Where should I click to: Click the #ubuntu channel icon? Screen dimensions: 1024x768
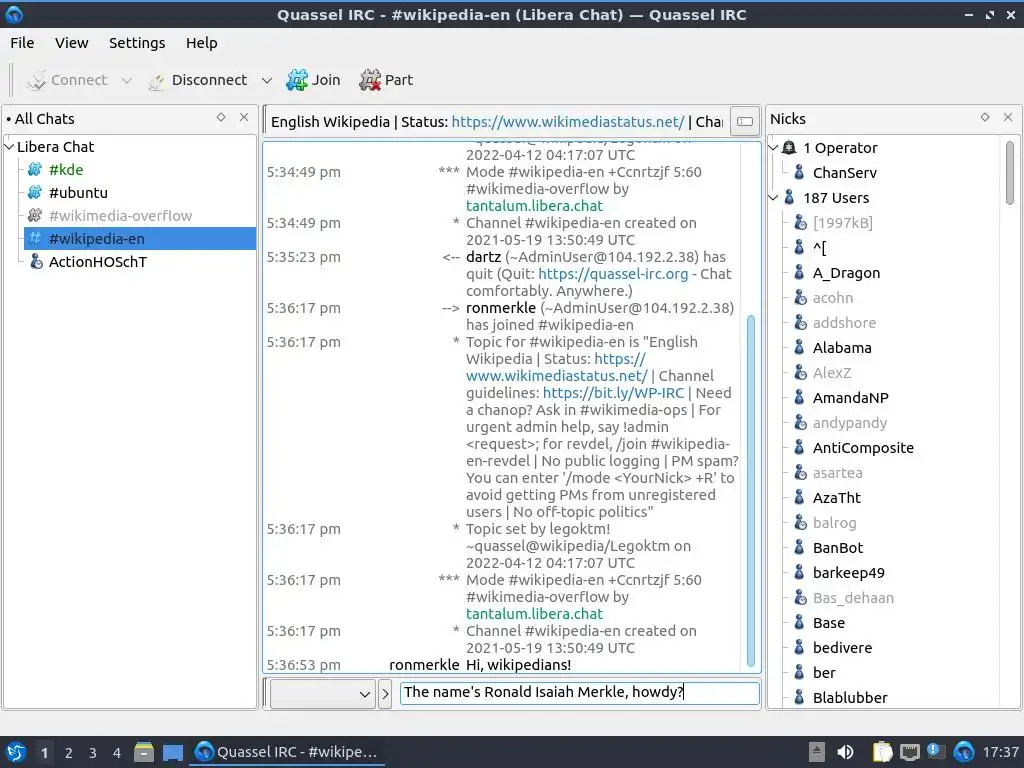pyautogui.click(x=35, y=193)
